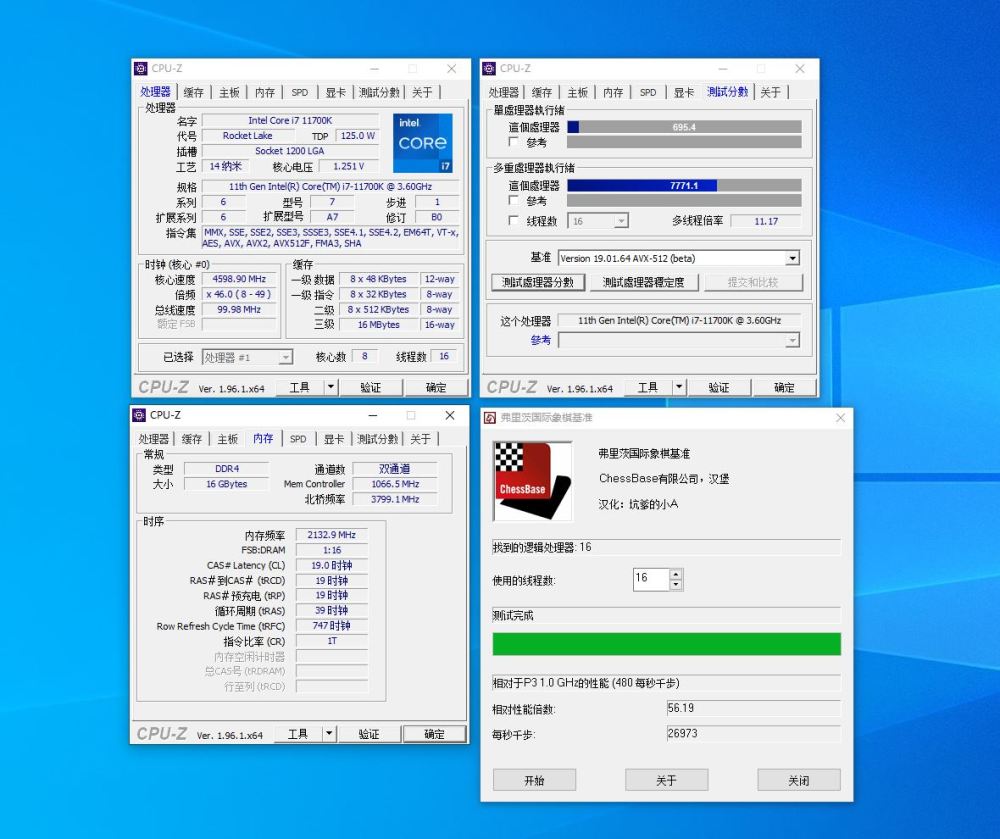Click the 验证 button

click(372, 387)
